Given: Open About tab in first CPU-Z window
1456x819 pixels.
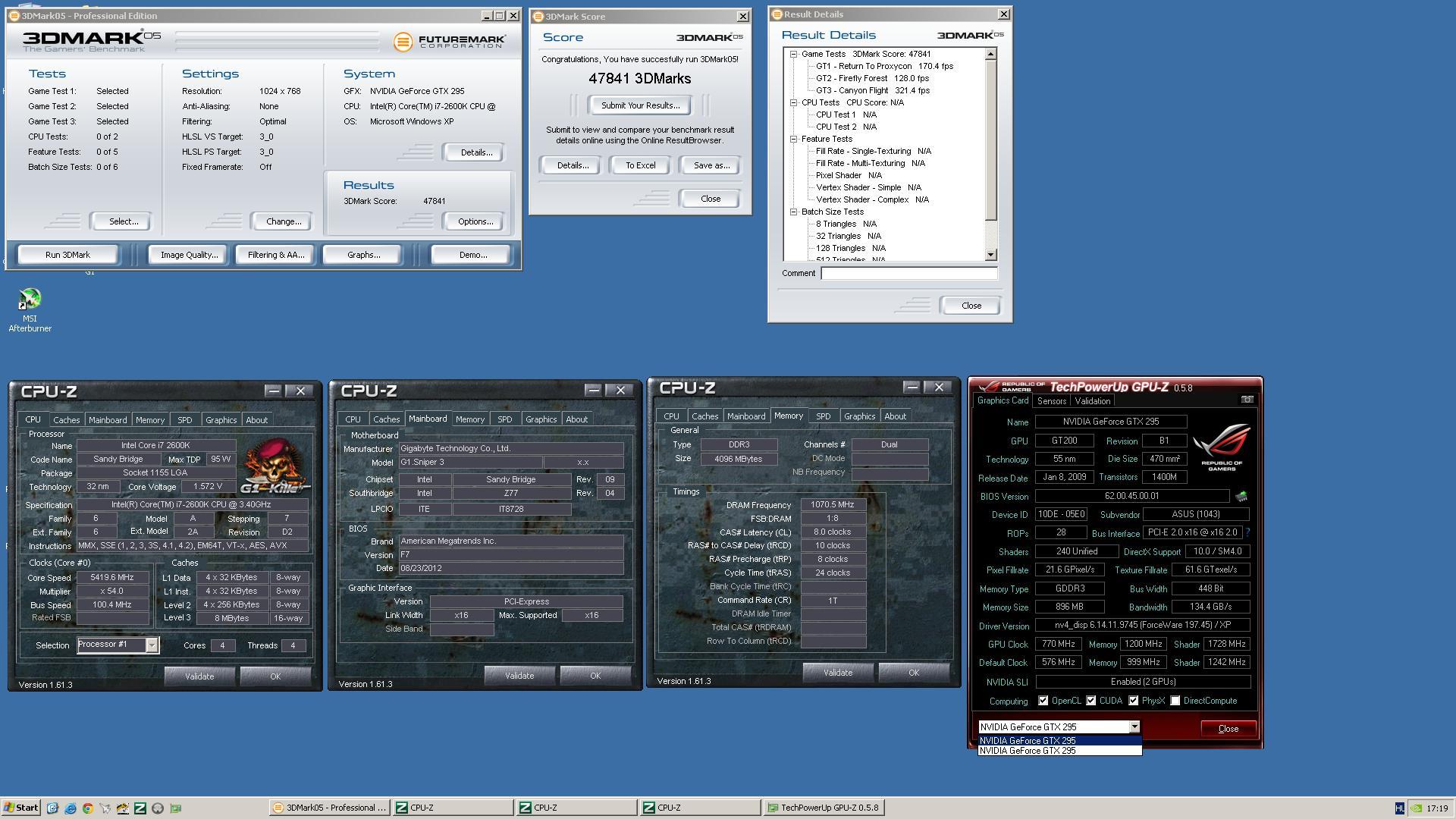Looking at the screenshot, I should (x=256, y=420).
